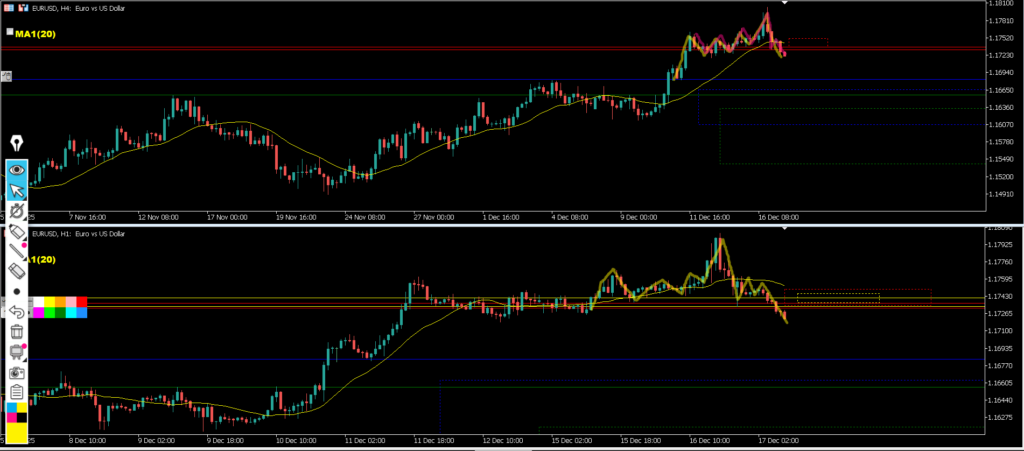Click the '16 Dec 08:00' label on H4 time axis
This screenshot has width=1024, height=451.
pos(778,217)
